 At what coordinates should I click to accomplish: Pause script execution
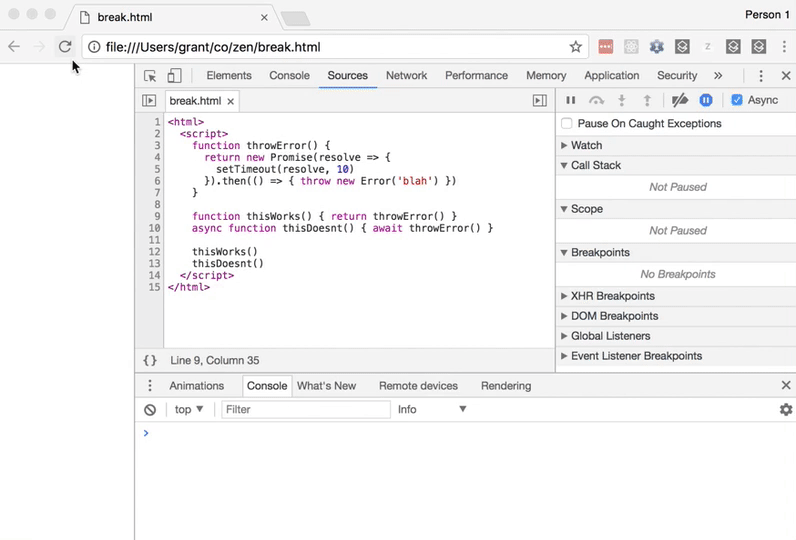571,100
